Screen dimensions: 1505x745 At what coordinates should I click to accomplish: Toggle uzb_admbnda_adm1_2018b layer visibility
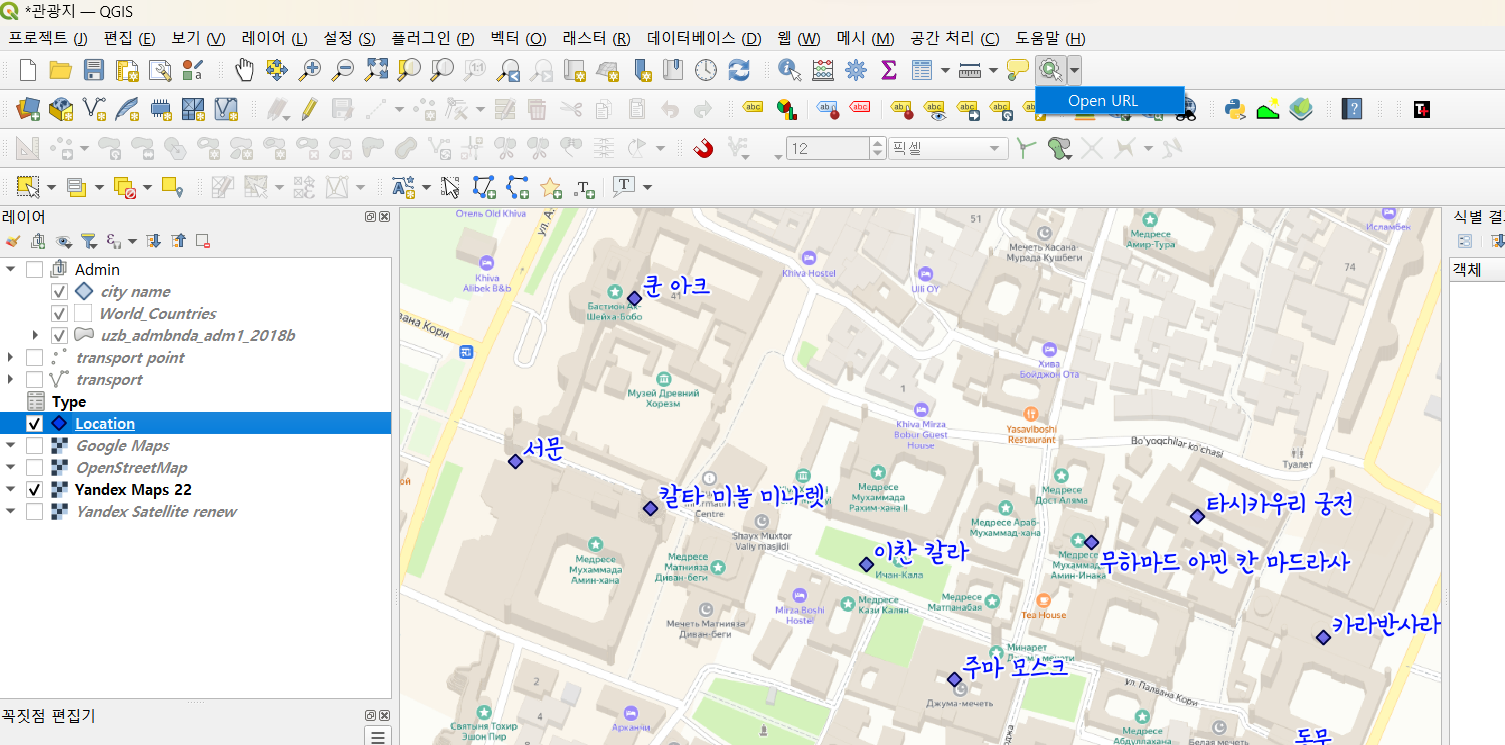coord(59,335)
